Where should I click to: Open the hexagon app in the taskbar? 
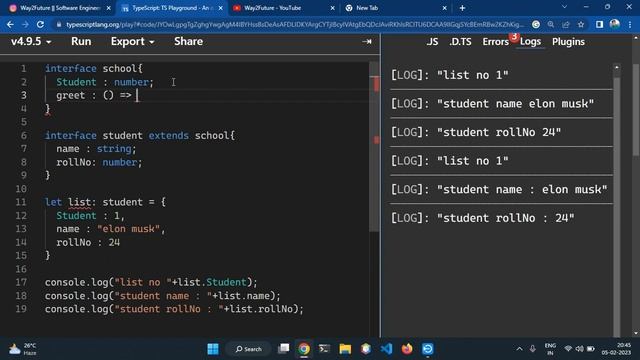[366, 349]
